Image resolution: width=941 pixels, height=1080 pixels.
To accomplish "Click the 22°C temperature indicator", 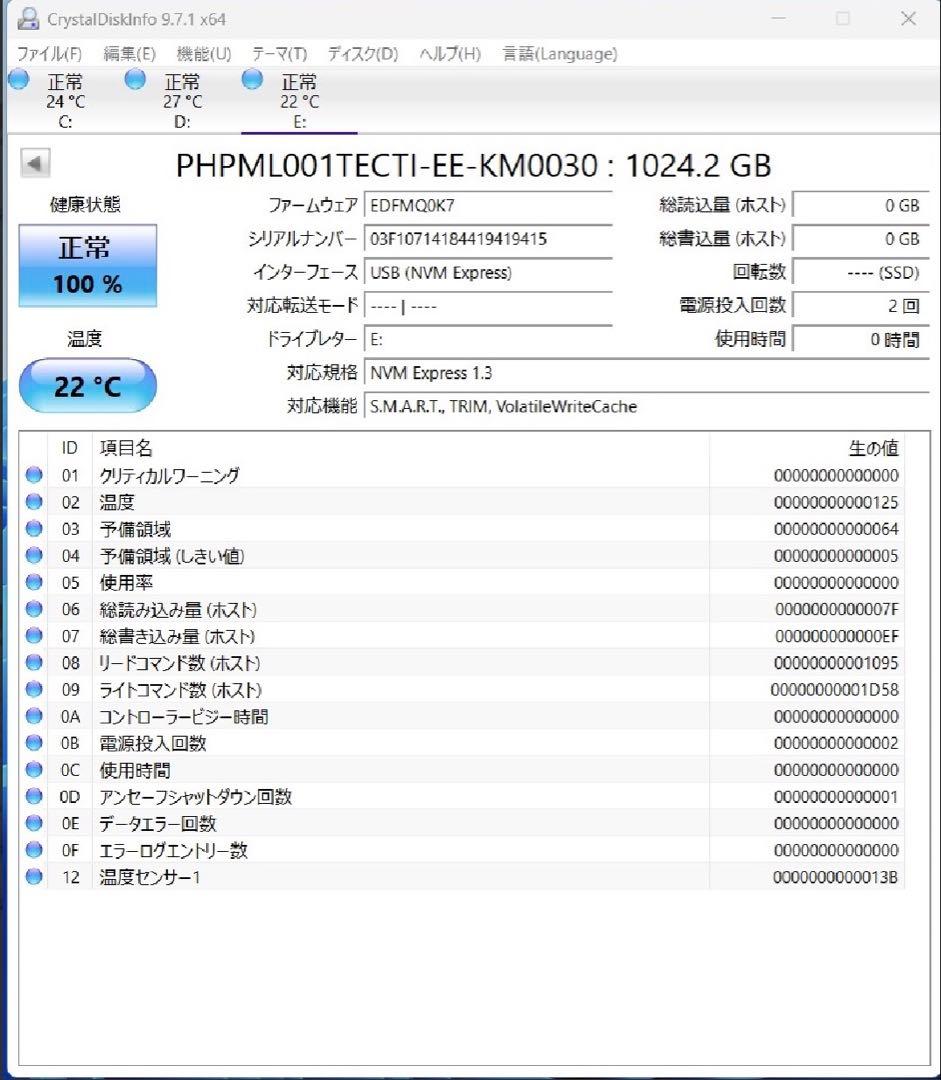I will (87, 386).
